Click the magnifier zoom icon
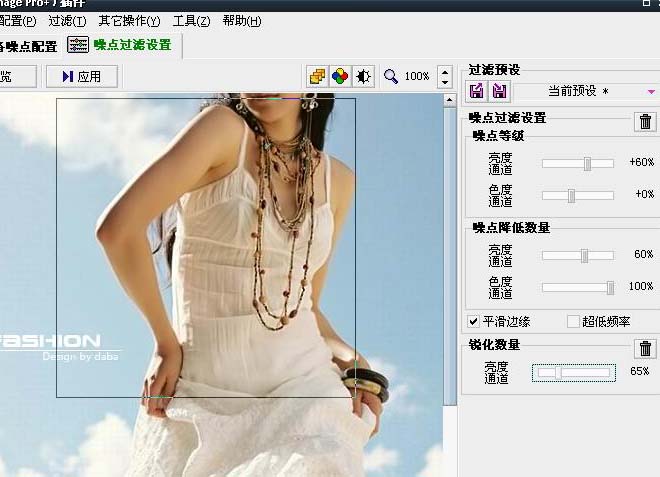Viewport: 660px width, 477px height. [391, 77]
